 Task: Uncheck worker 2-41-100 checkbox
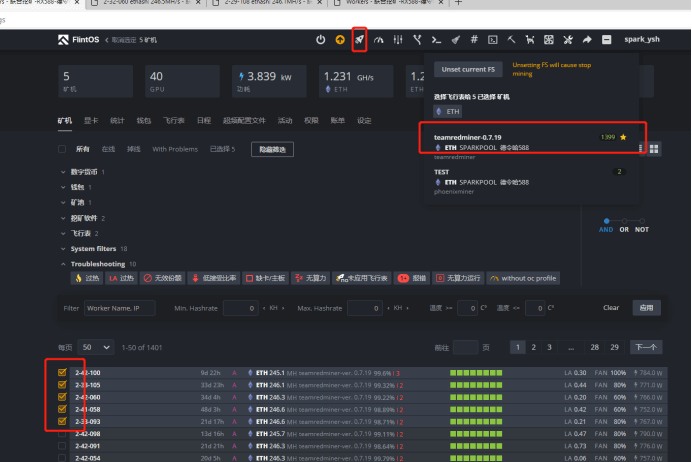63,372
